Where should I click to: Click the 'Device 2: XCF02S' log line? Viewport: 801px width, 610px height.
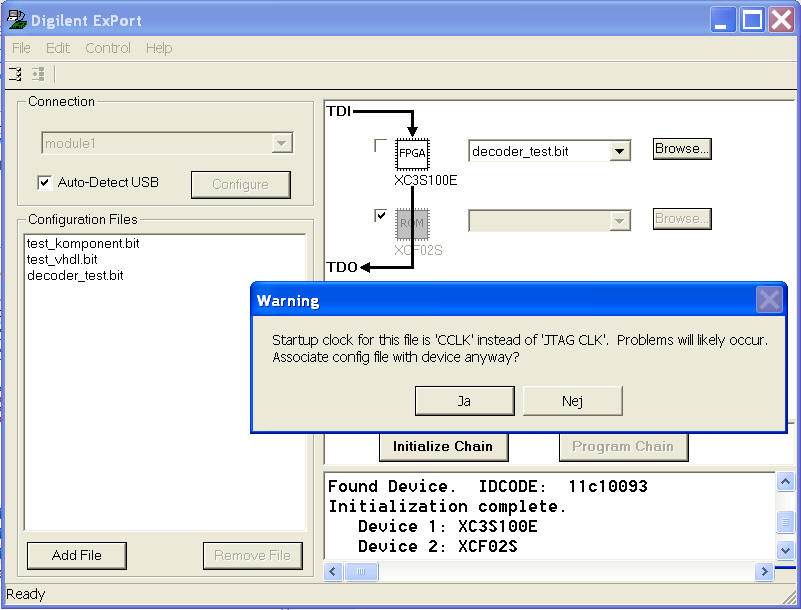click(437, 546)
